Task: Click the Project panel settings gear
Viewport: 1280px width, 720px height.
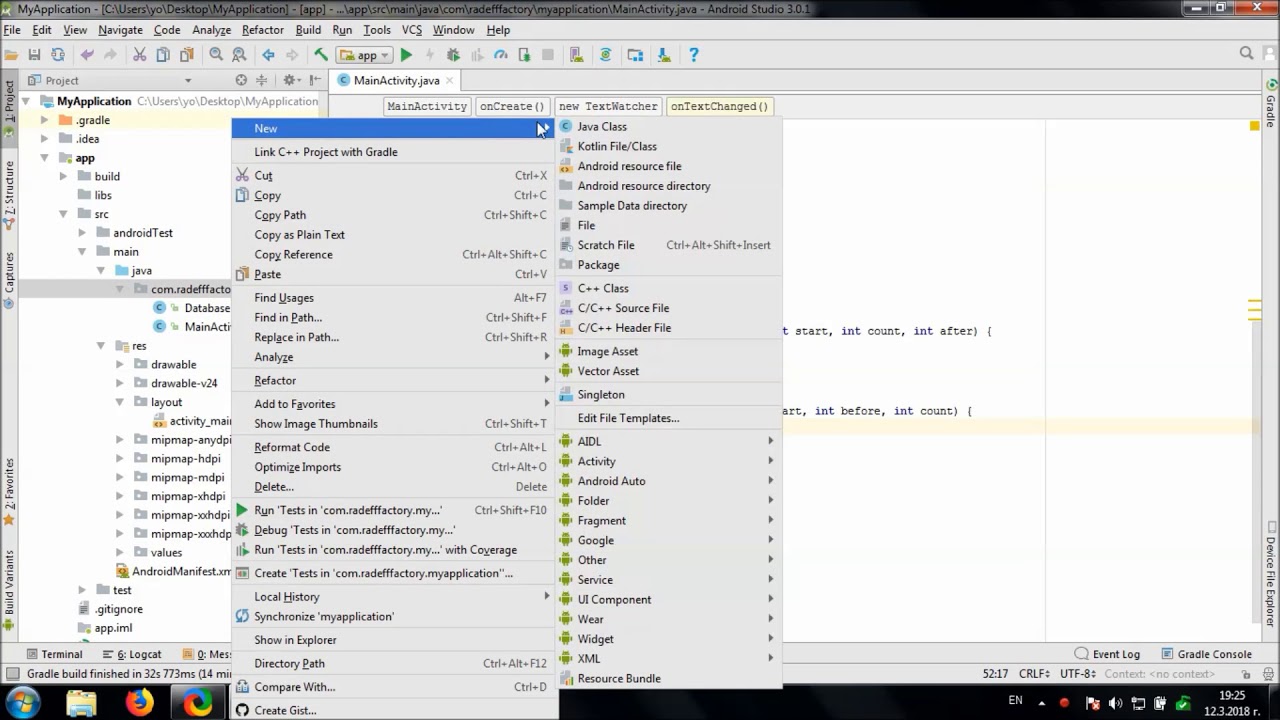Action: pos(289,80)
